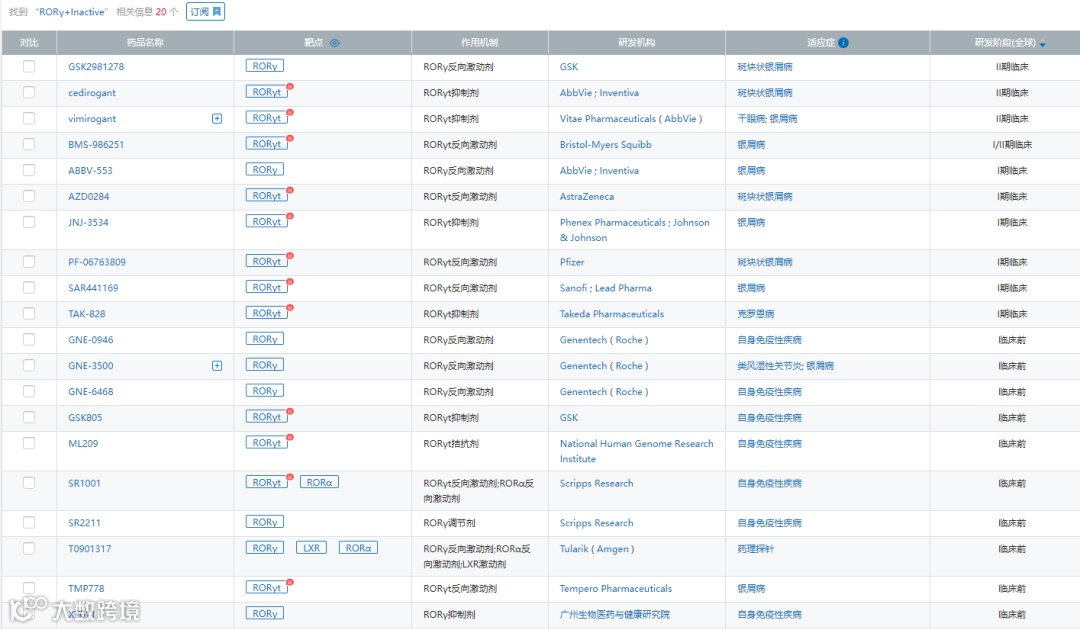
Task: Open the T0901317 drug link
Action: (x=90, y=549)
